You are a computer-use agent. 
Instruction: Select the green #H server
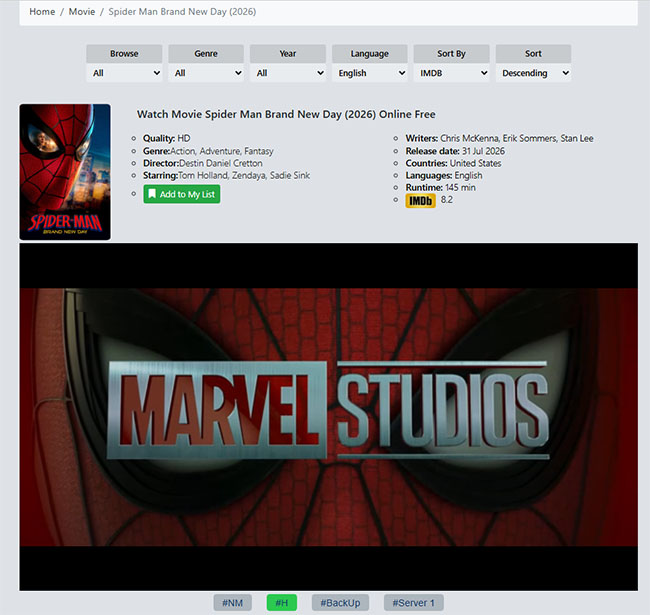tap(282, 603)
